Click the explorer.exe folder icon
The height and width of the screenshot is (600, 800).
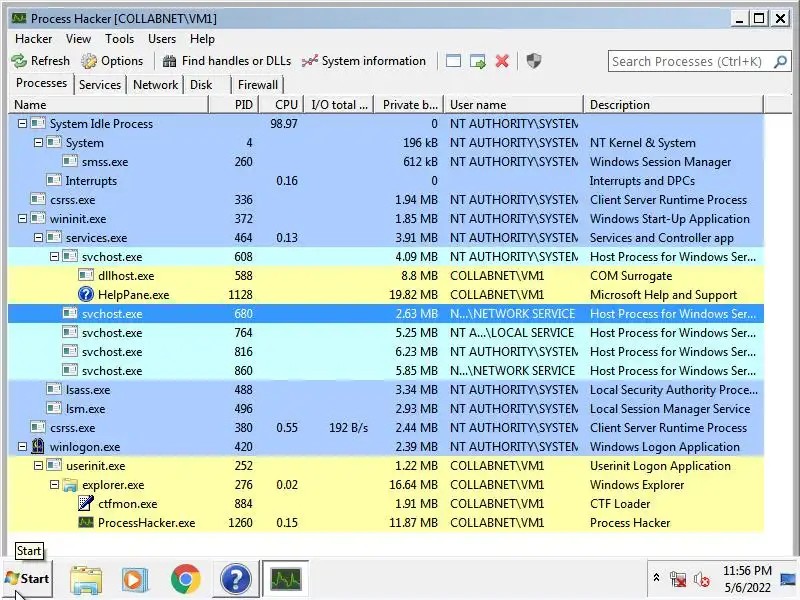point(70,485)
